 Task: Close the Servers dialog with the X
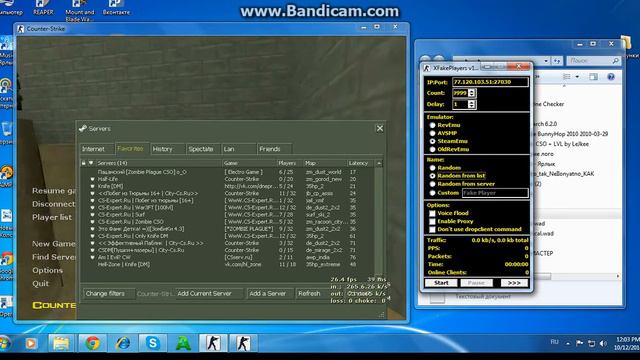tap(380, 129)
